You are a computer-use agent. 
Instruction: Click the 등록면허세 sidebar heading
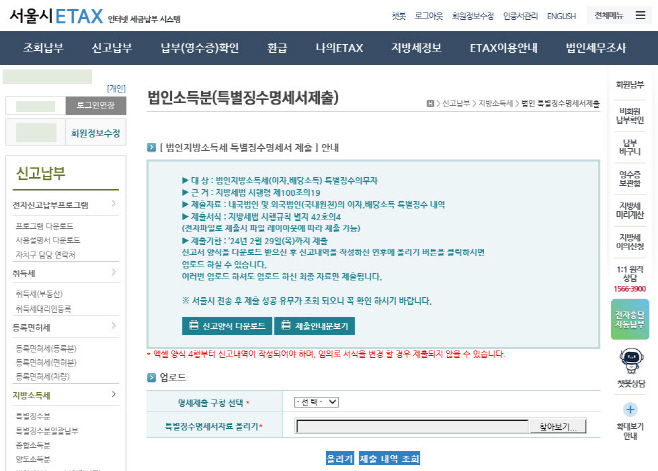point(31,327)
